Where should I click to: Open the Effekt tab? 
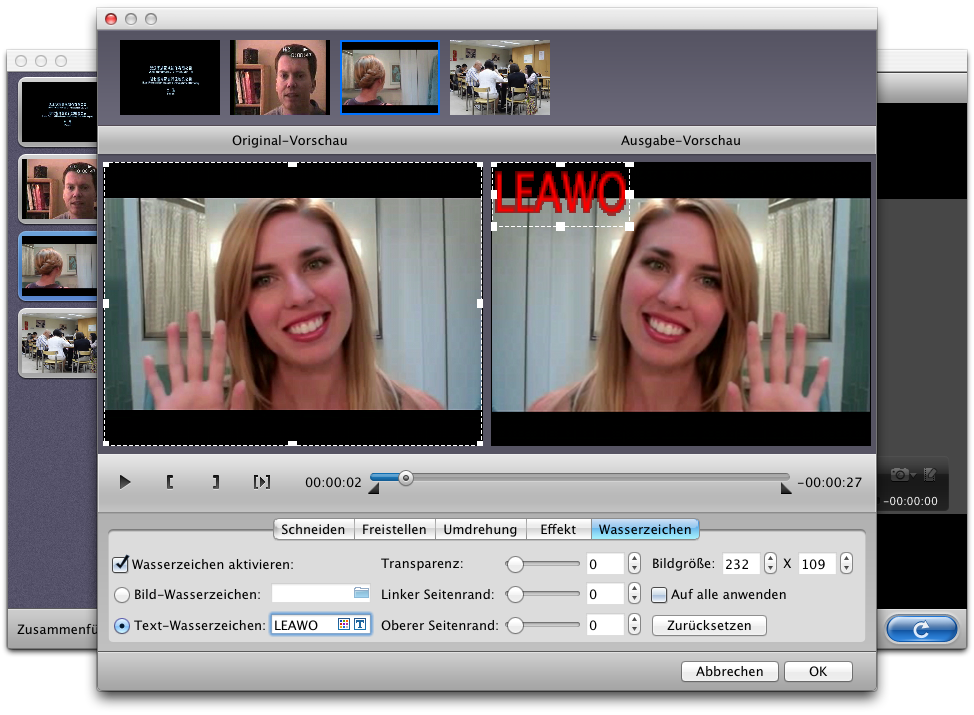tap(558, 530)
